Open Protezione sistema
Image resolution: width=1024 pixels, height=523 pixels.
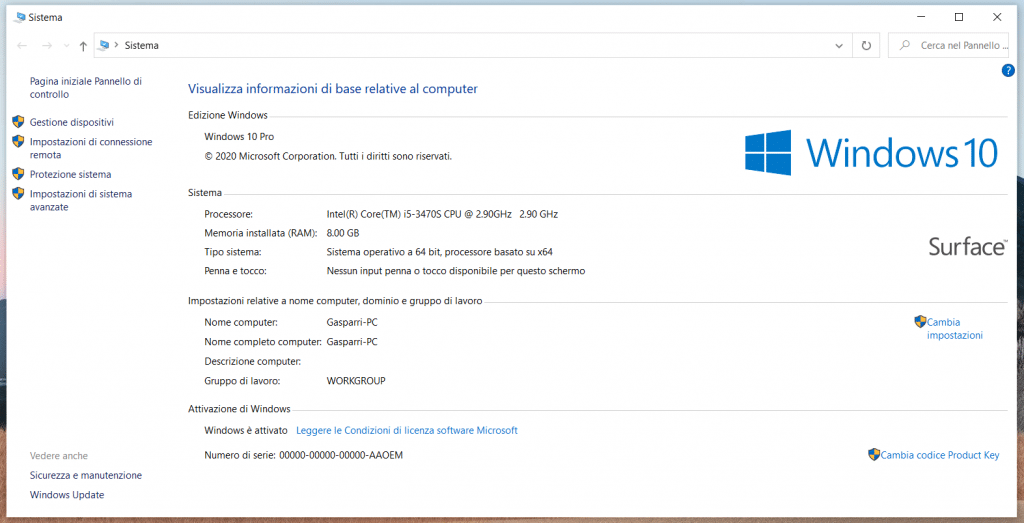pos(70,174)
